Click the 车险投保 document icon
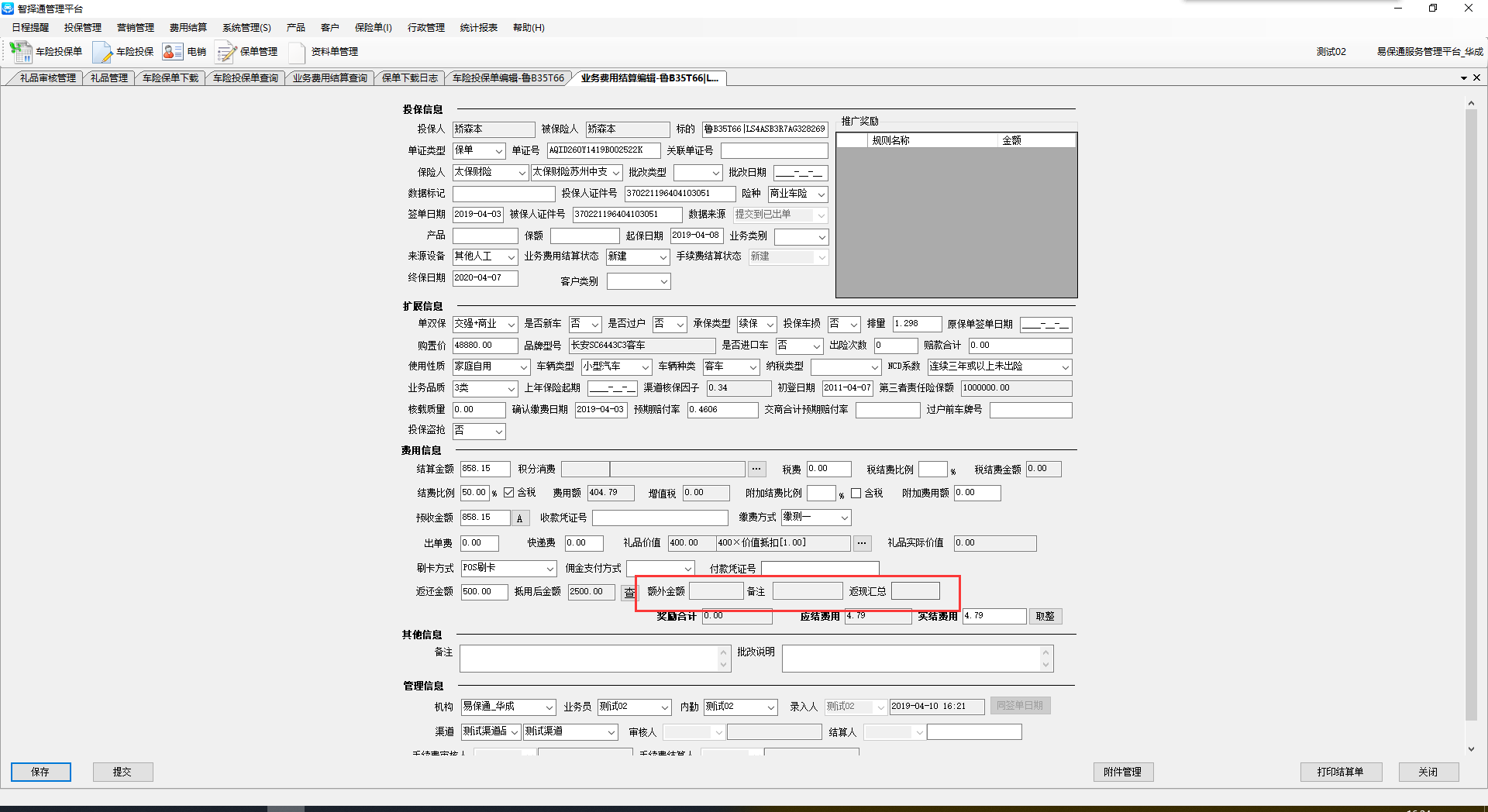Viewport: 1488px width, 812px height. (102, 52)
